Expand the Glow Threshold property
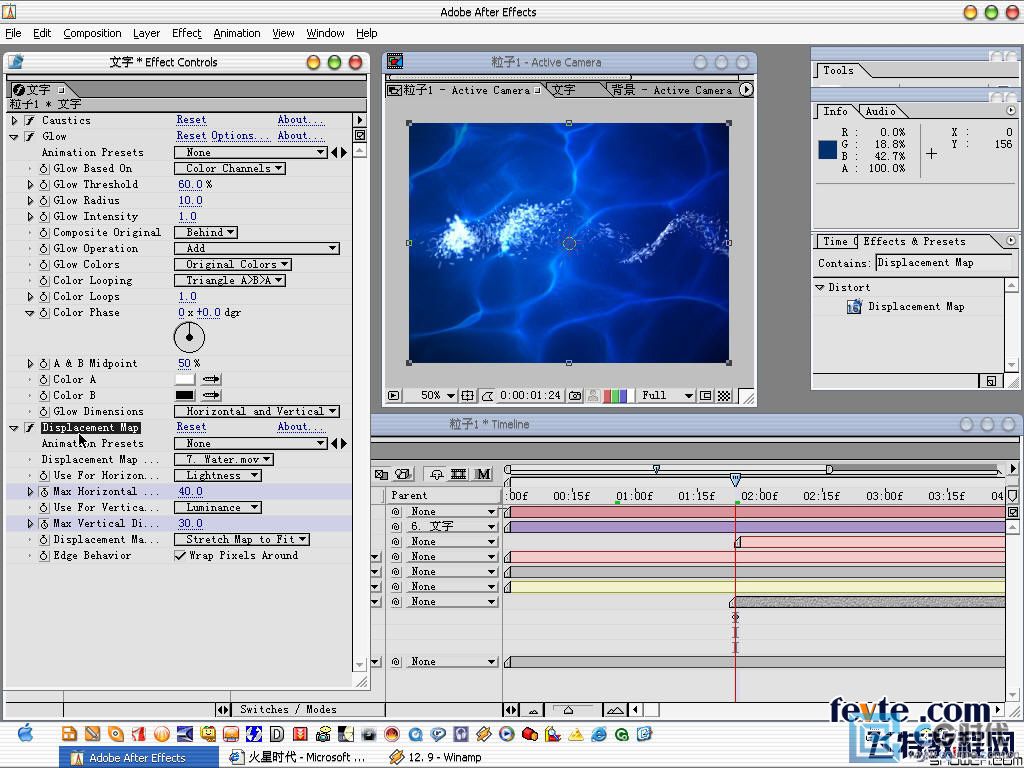This screenshot has height=768, width=1024. 30,185
